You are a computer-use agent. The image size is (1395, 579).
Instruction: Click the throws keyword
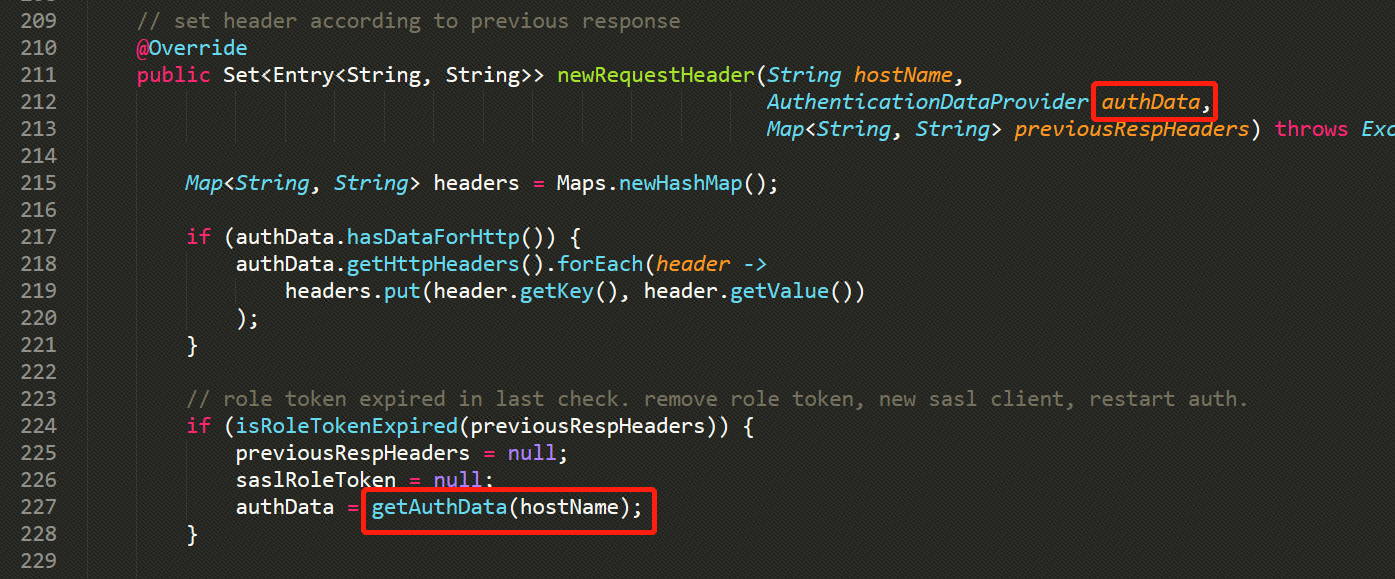(x=1311, y=129)
